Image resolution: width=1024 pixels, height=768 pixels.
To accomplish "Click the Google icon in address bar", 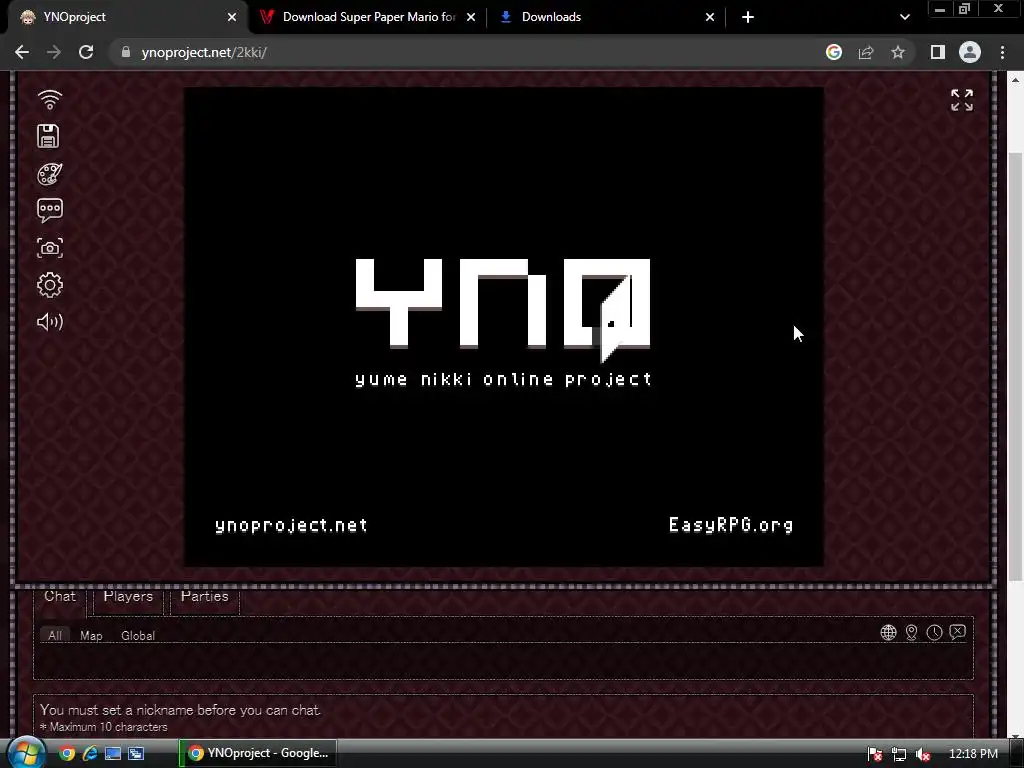I will coord(834,52).
